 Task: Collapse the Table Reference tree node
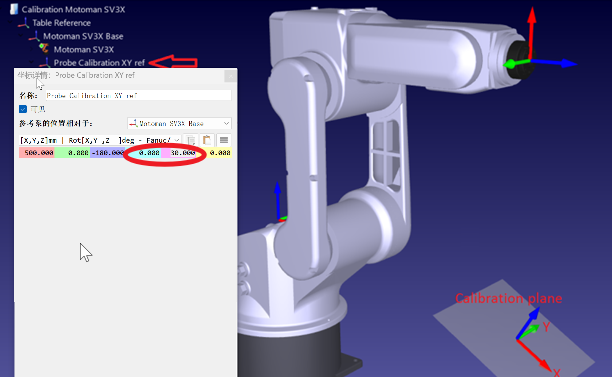pos(11,23)
